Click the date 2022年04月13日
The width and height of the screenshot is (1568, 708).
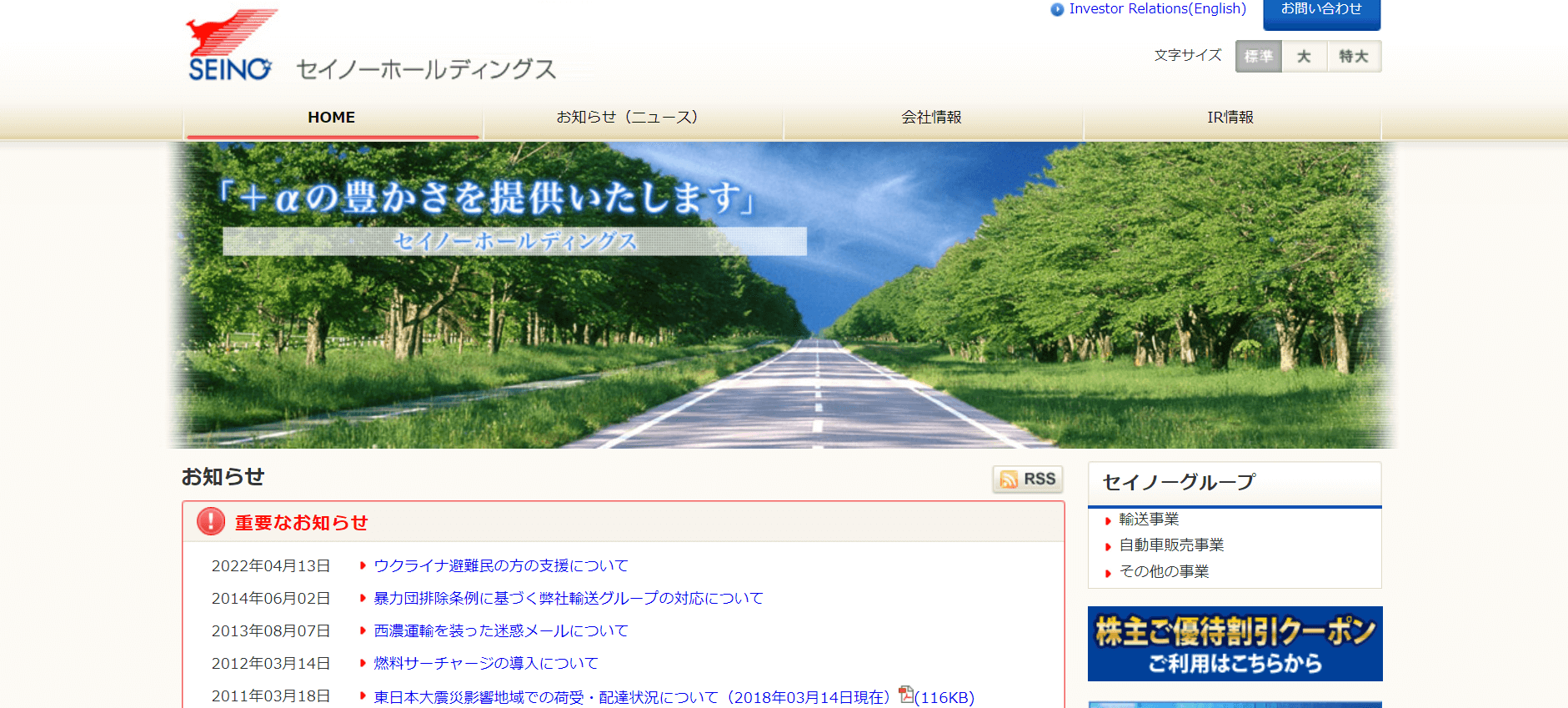(x=271, y=565)
